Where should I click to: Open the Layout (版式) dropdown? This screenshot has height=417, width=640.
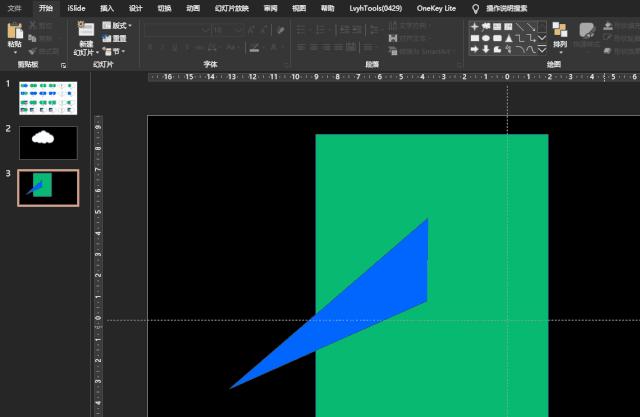point(118,25)
